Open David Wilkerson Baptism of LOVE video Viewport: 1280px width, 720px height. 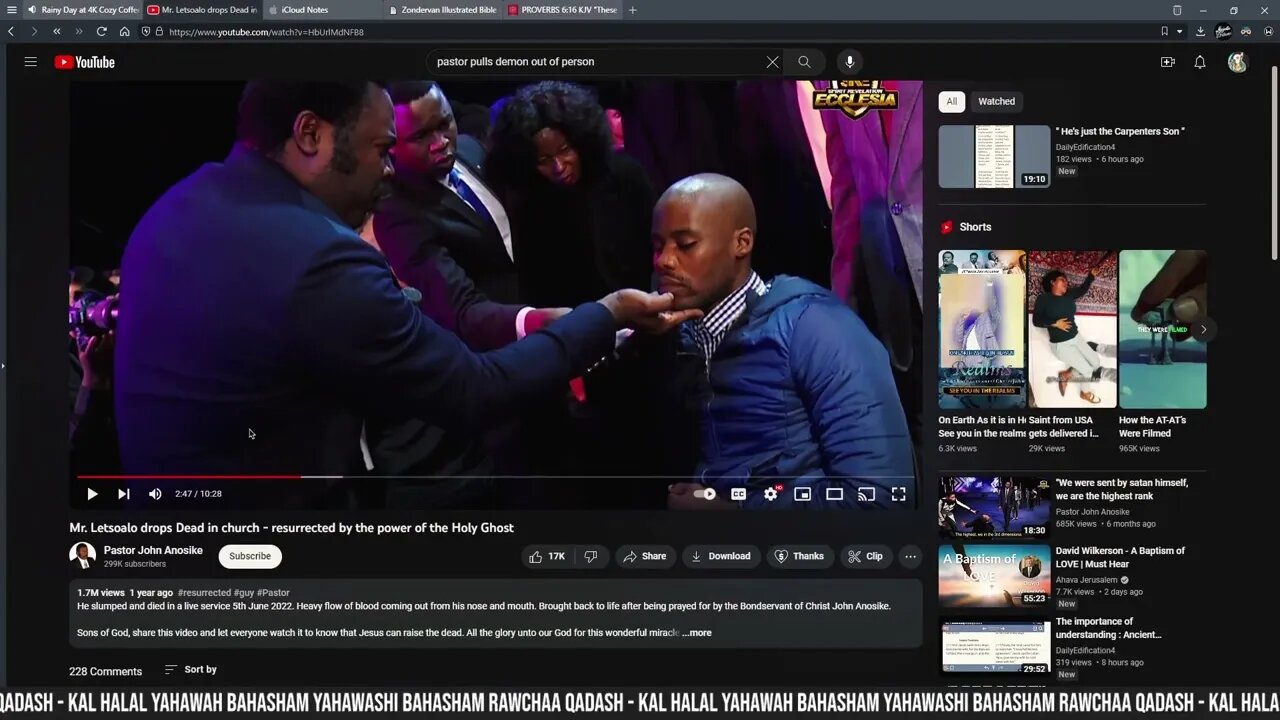tap(994, 576)
